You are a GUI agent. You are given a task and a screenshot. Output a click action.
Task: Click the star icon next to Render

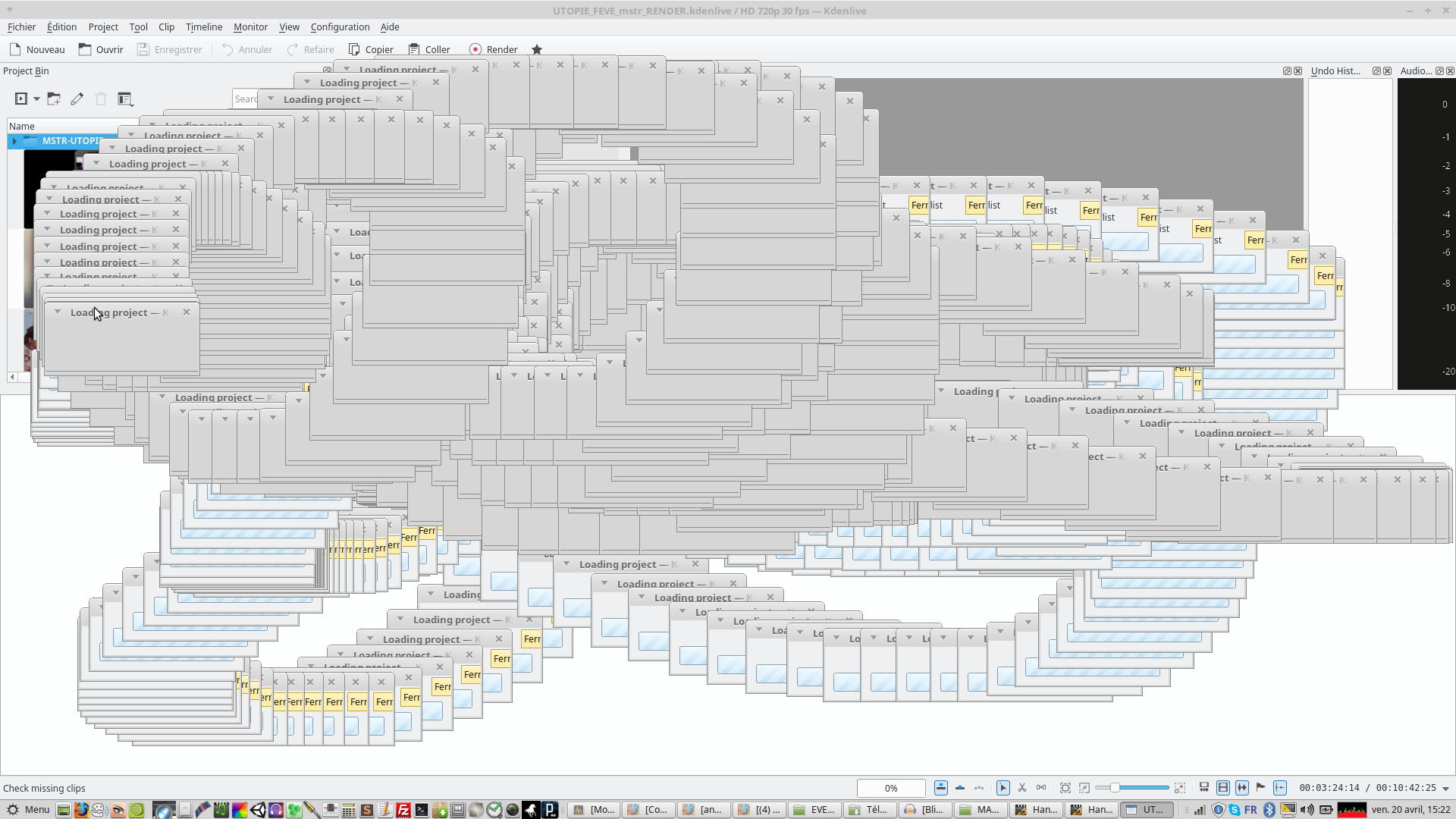pos(537,49)
